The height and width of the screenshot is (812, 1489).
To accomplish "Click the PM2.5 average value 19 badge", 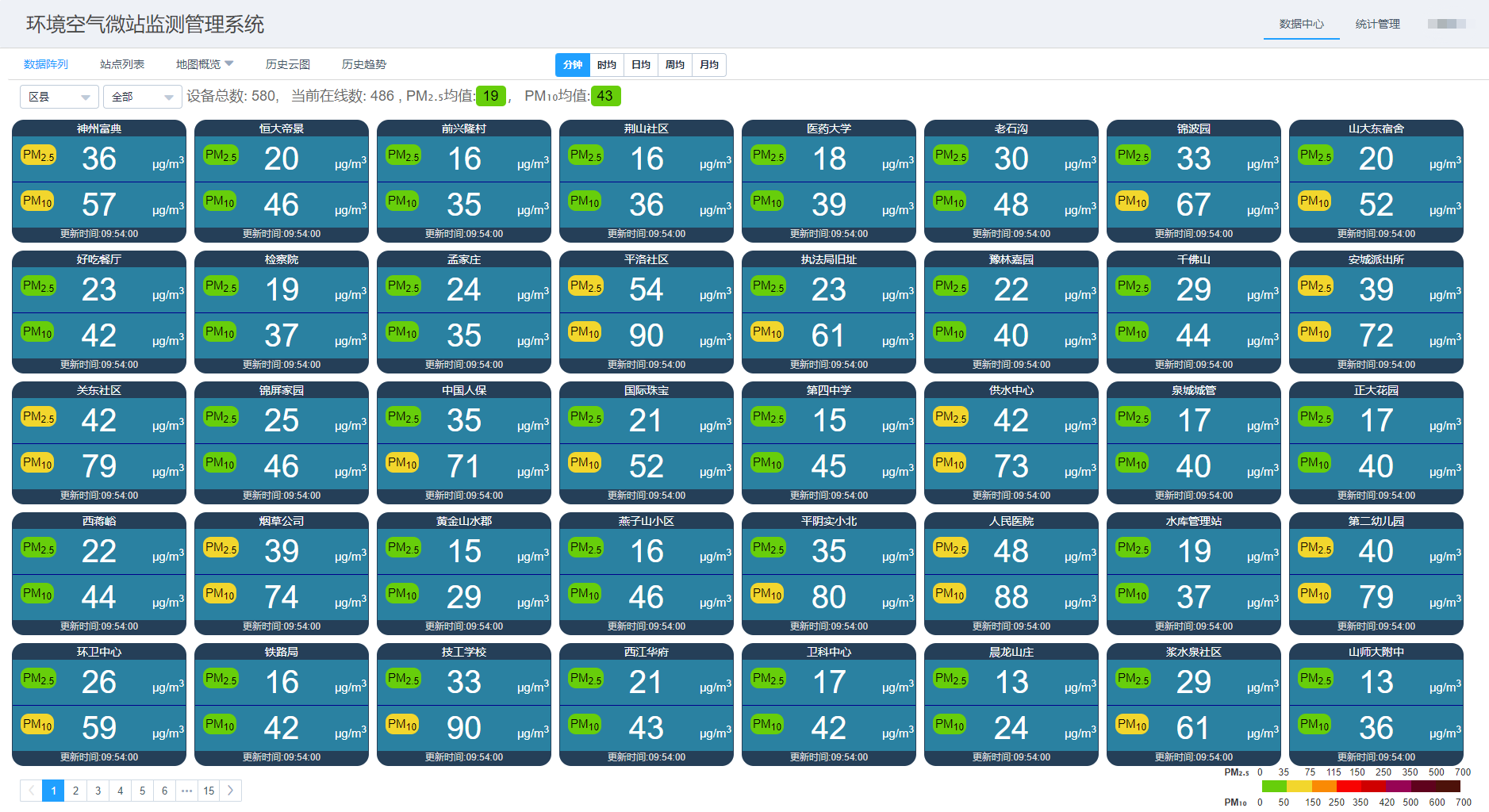I will 491,96.
